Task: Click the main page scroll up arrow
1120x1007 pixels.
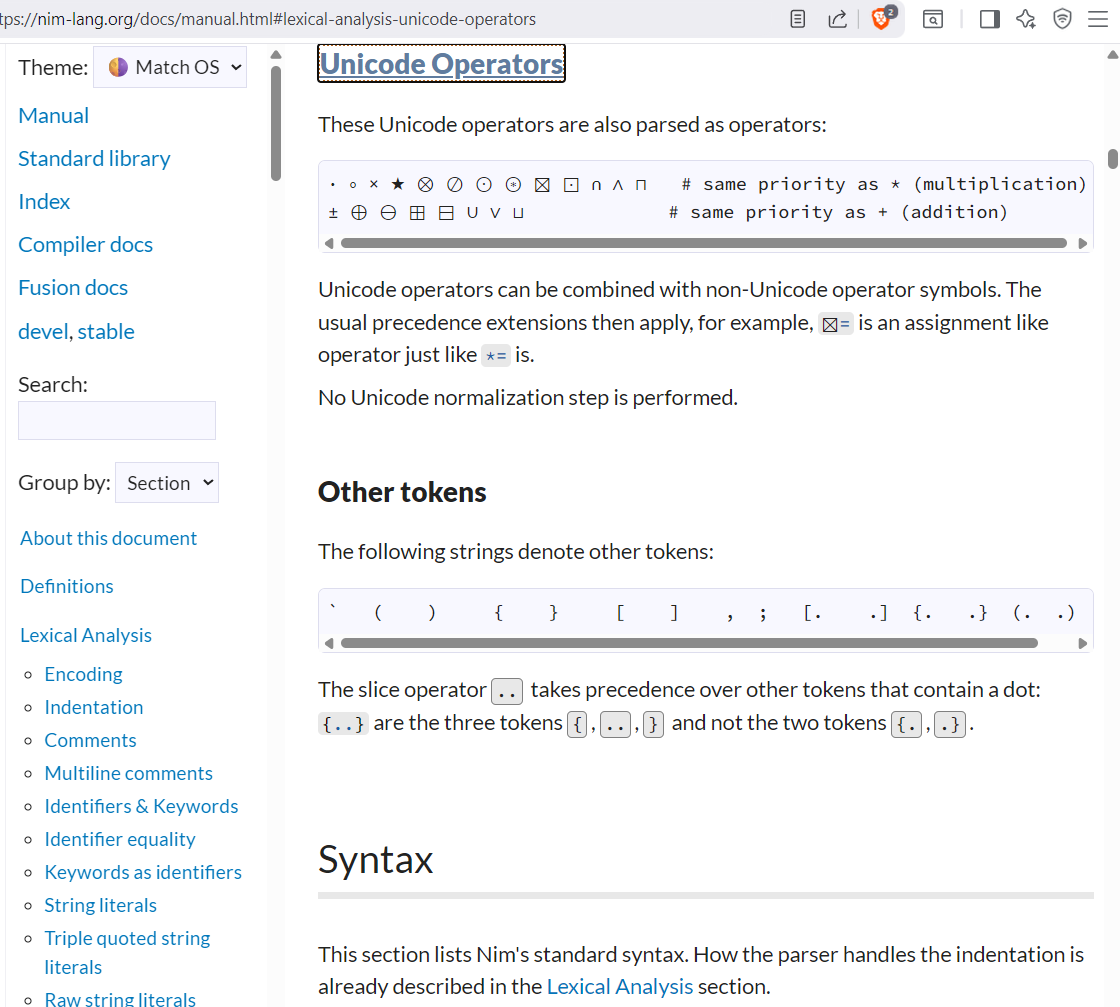Action: pos(1113,55)
